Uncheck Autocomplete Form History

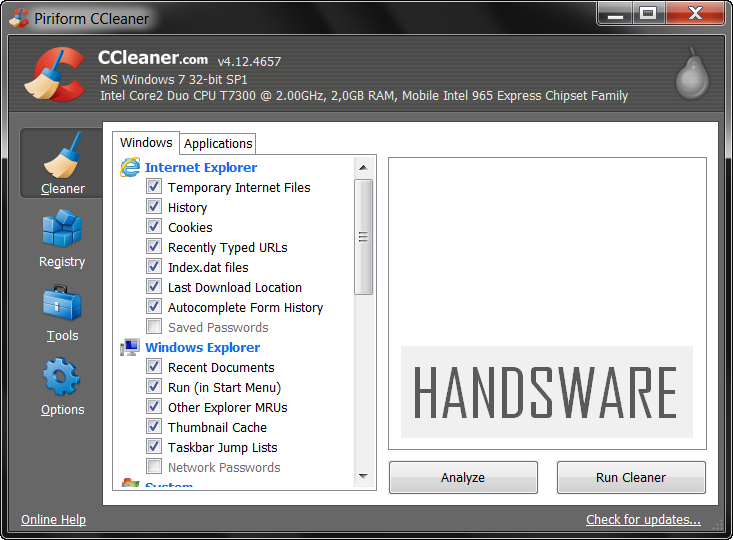coord(154,307)
